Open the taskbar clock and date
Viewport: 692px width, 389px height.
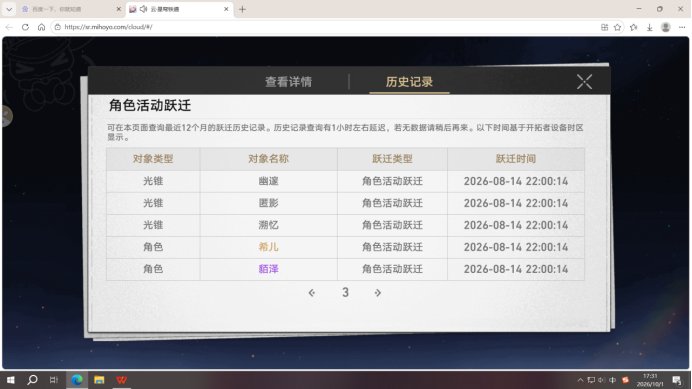[x=650, y=380]
